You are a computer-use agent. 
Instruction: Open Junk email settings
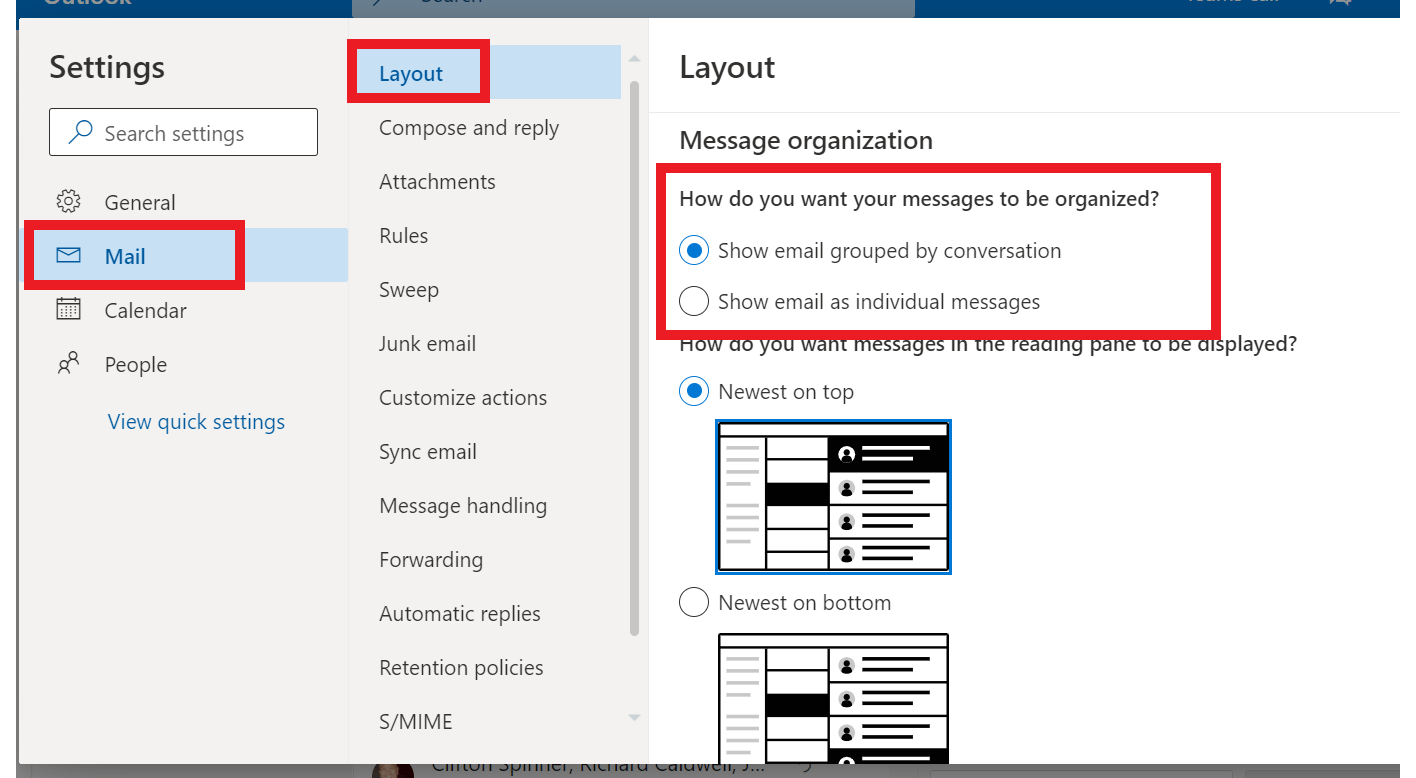427,343
